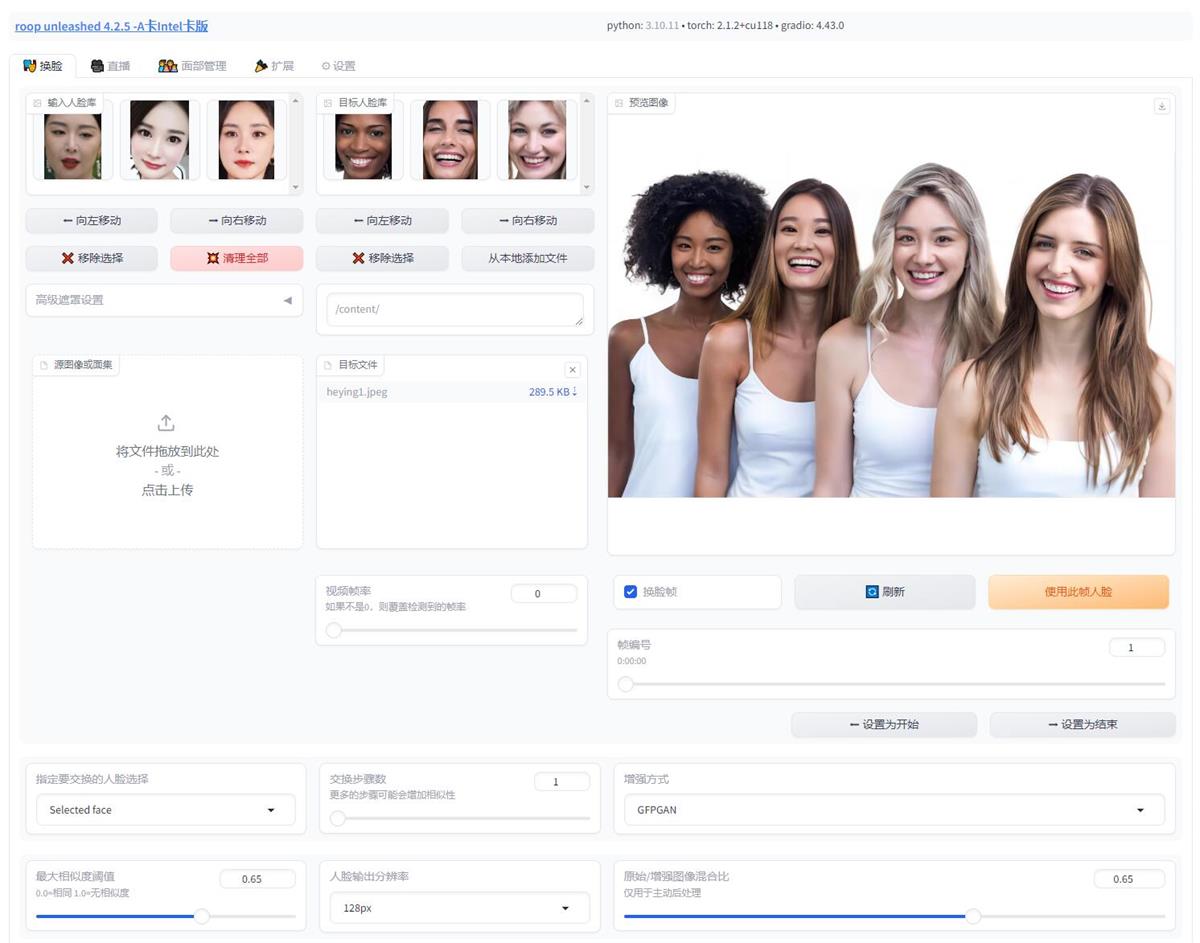Adjust the 帧编号 frame slider handle
This screenshot has height=943, width=1200.
[626, 684]
